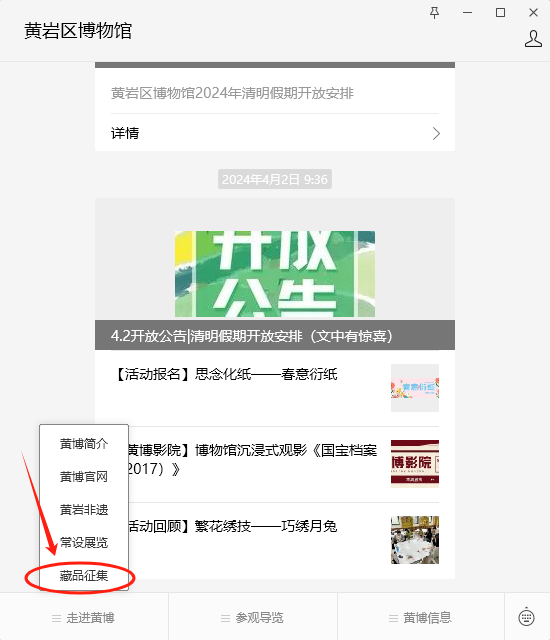This screenshot has height=640, width=550.
Task: Choose 常设展览 in the popup menu
Action: pos(84,542)
